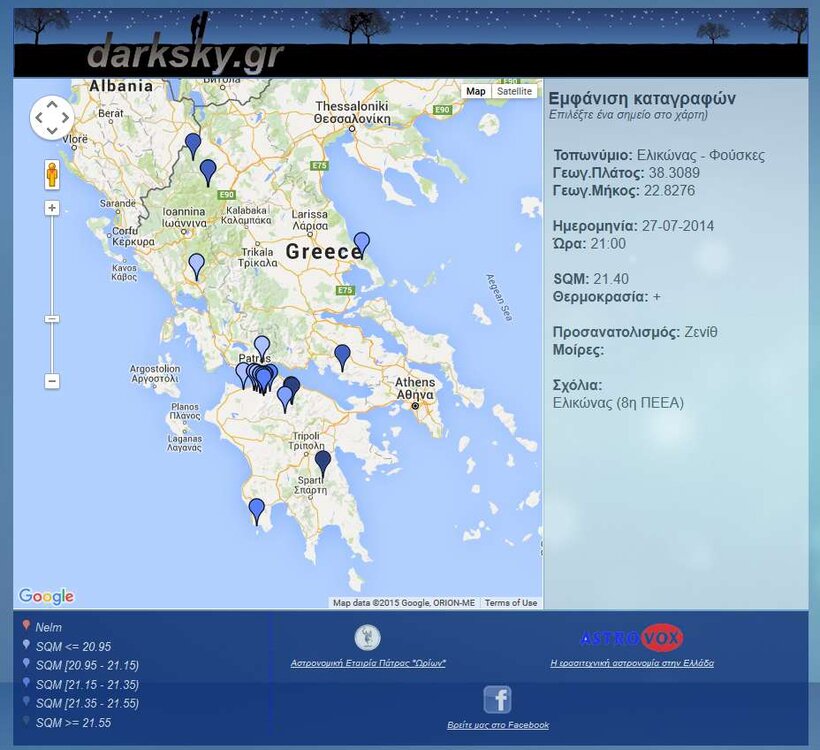This screenshot has height=750, width=820.
Task: Select the southwestern Peloponnese coast marker
Action: [x=257, y=510]
